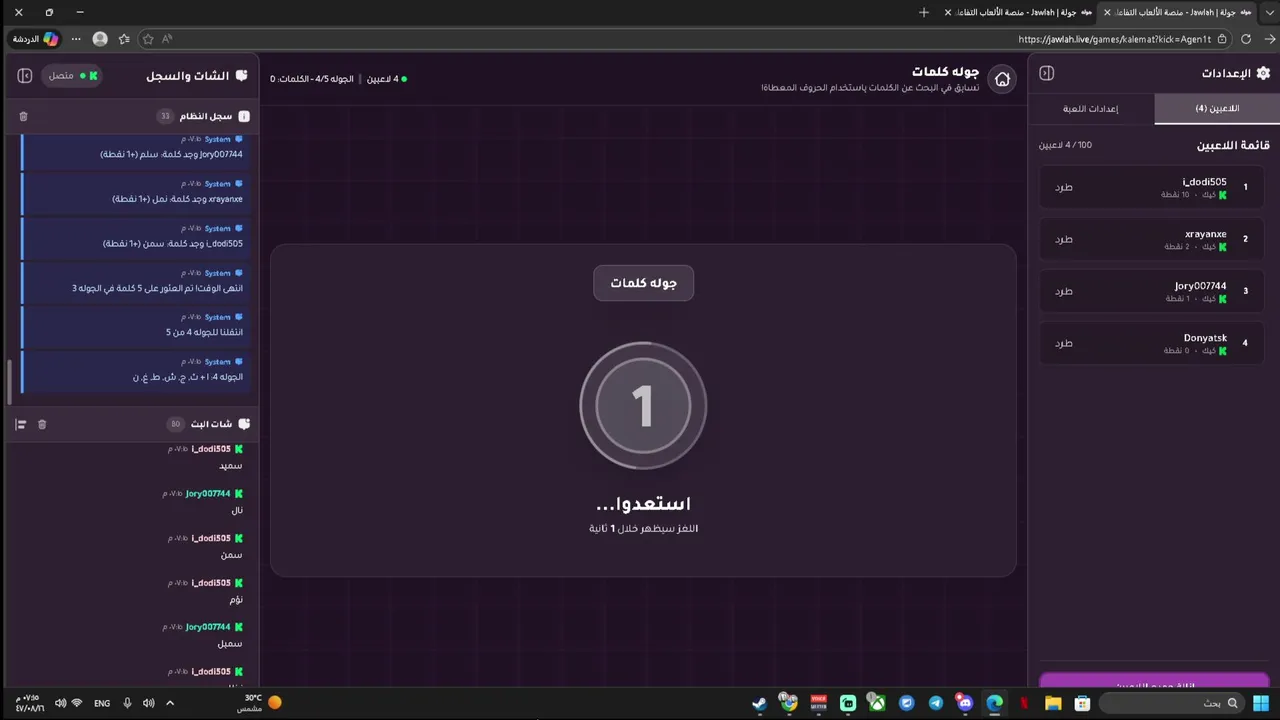The width and height of the screenshot is (1280, 720).
Task: Click the info icon beside سجل النظام
Action: tap(244, 116)
